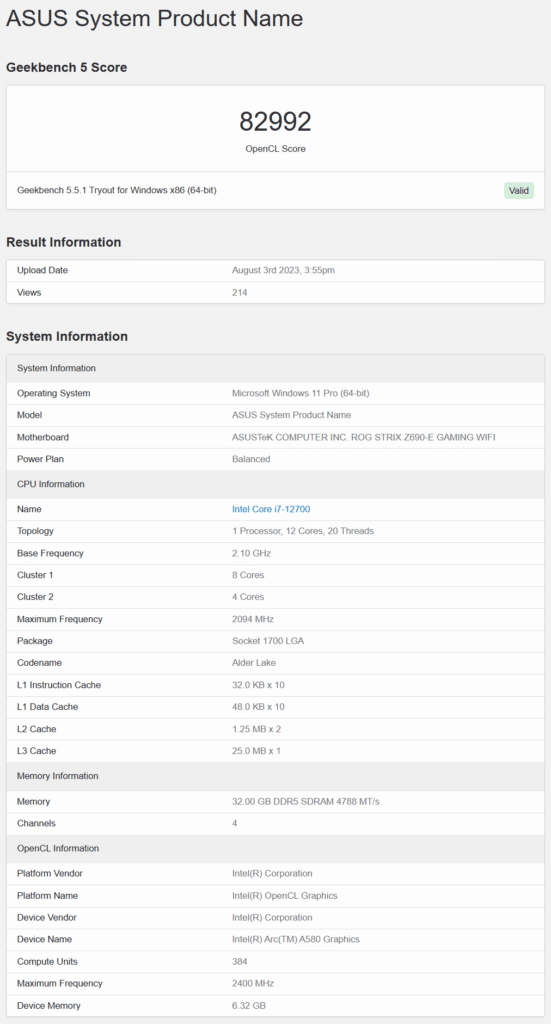The height and width of the screenshot is (1024, 551).
Task: Click the Device Name Arc A580 Graphics value
Action: click(296, 939)
